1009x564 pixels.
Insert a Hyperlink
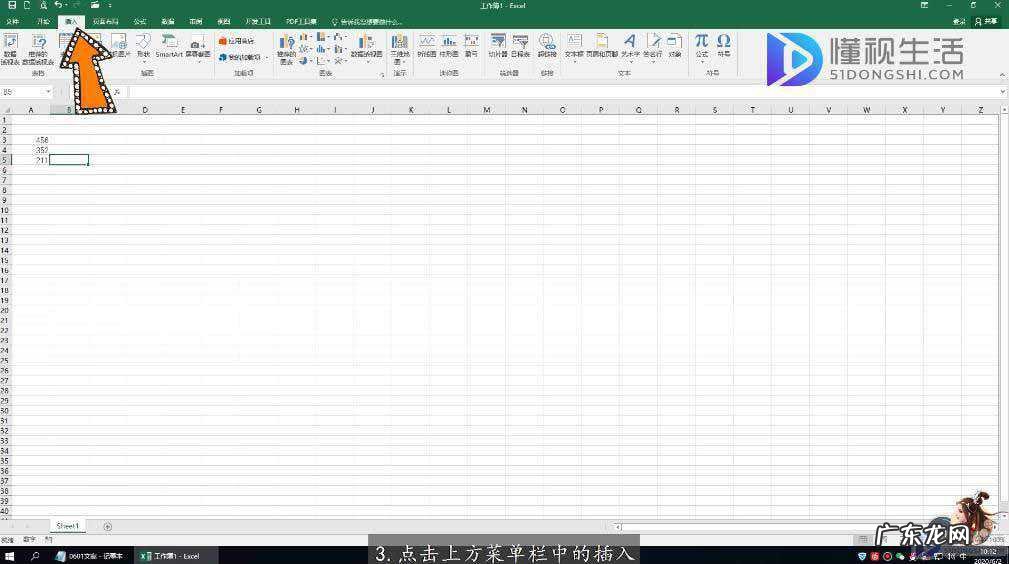[x=547, y=46]
